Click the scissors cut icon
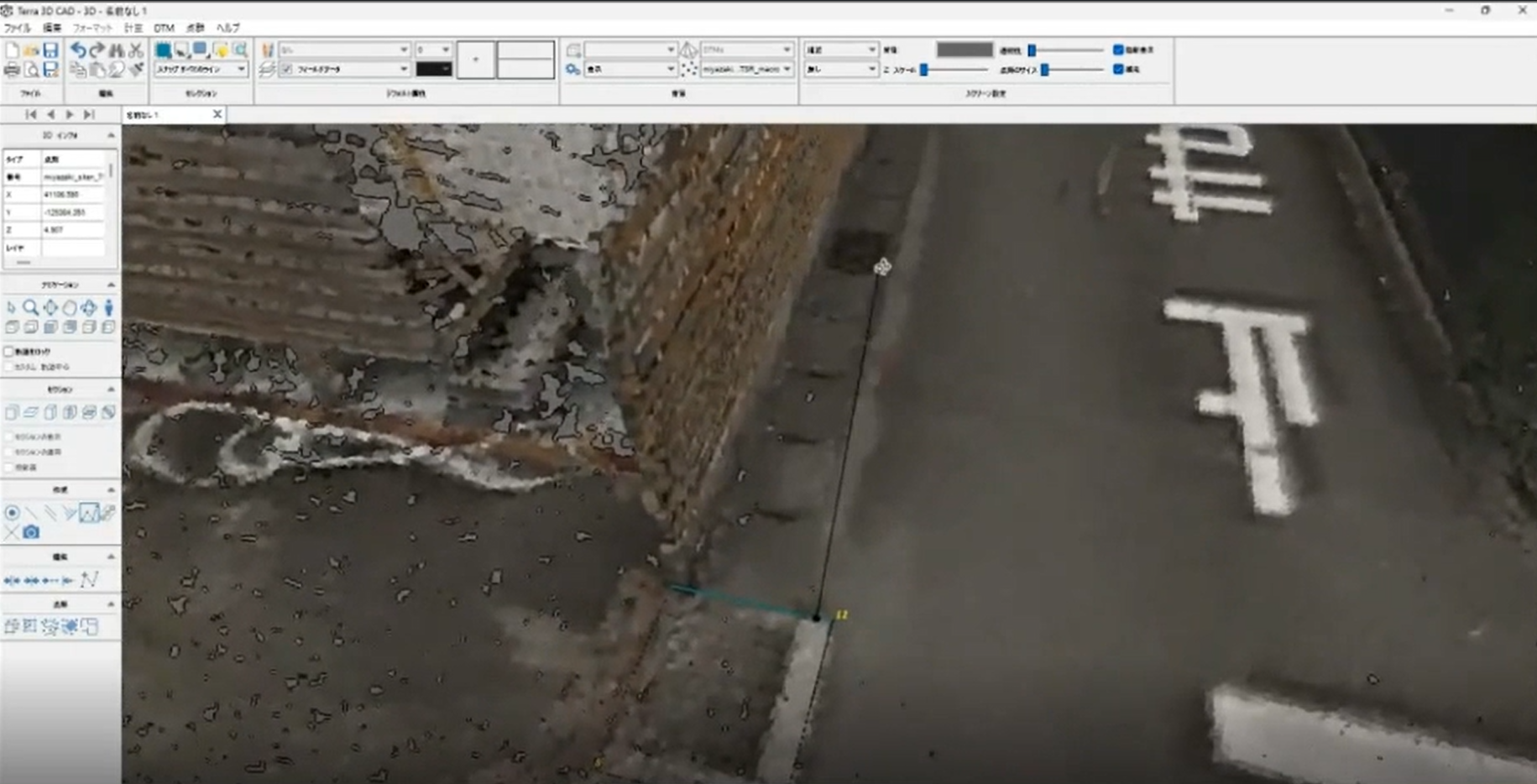Image resolution: width=1537 pixels, height=784 pixels. (136, 50)
